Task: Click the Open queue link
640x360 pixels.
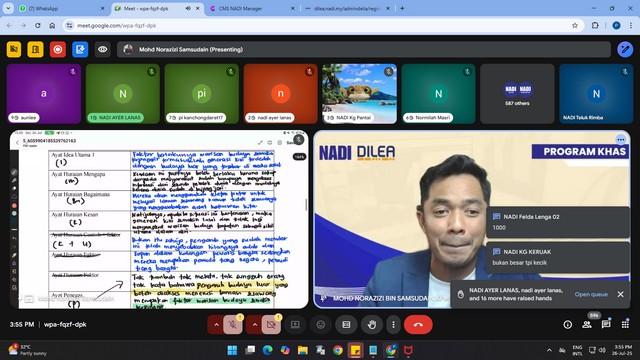Action: tap(591, 294)
